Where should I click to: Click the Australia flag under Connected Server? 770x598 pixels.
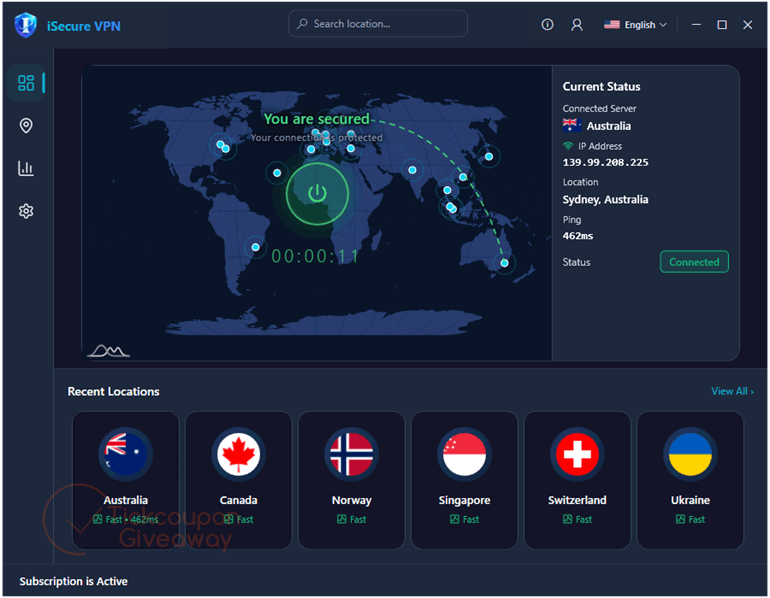coord(572,126)
